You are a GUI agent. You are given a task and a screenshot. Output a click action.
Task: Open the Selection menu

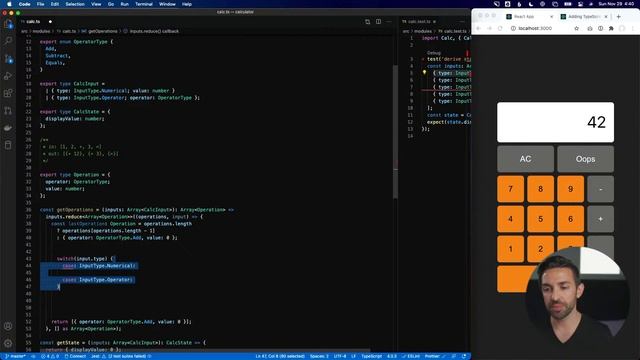coord(75,4)
